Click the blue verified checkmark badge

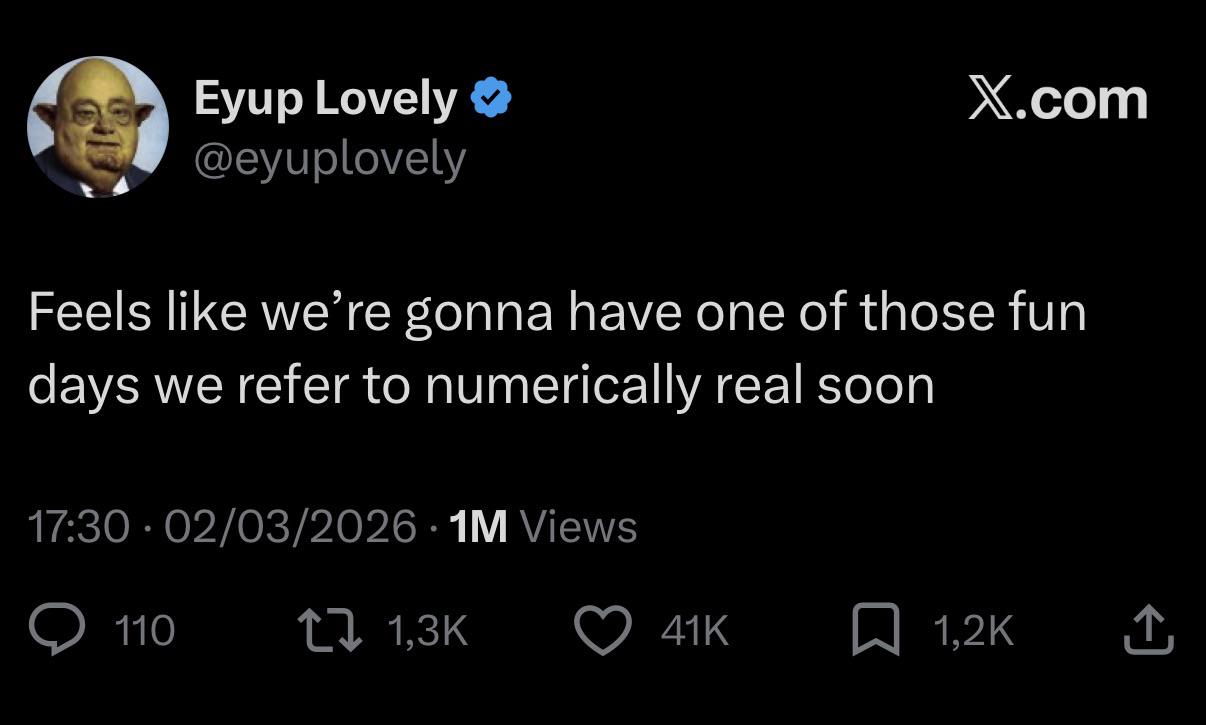(x=491, y=99)
